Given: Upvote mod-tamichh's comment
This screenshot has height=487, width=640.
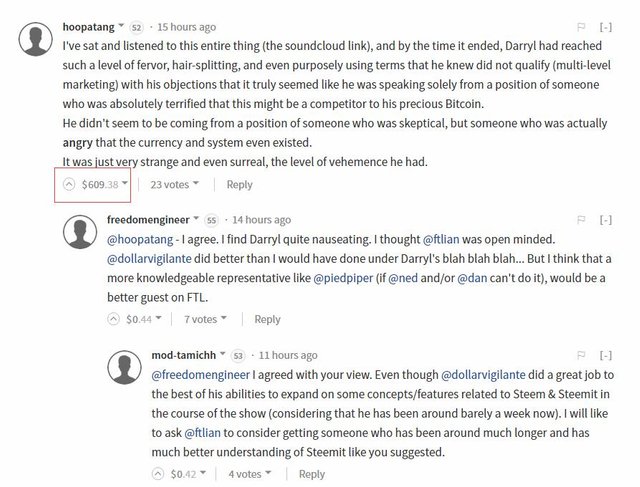Looking at the screenshot, I should 156,474.
